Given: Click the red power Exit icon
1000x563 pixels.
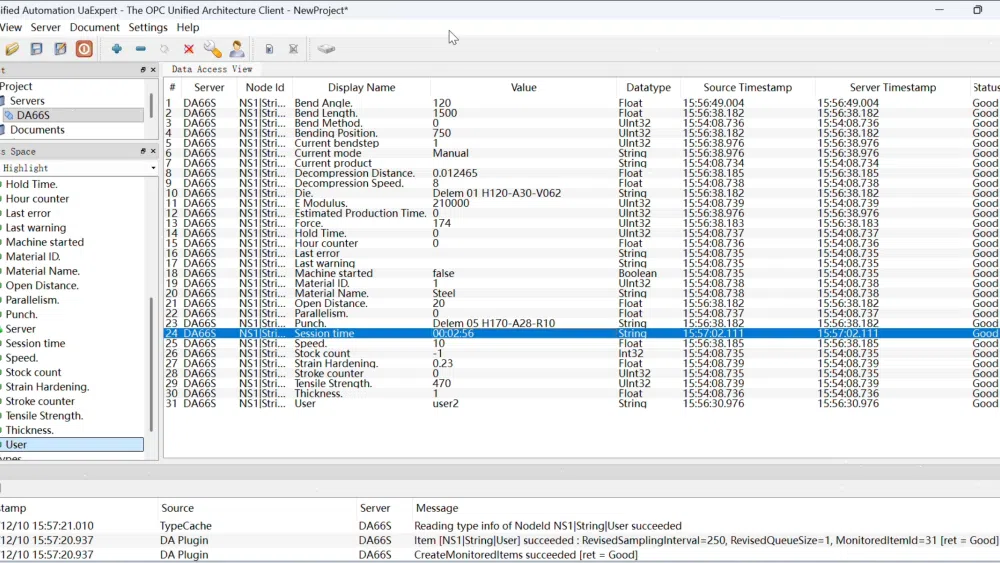Looking at the screenshot, I should pos(84,49).
